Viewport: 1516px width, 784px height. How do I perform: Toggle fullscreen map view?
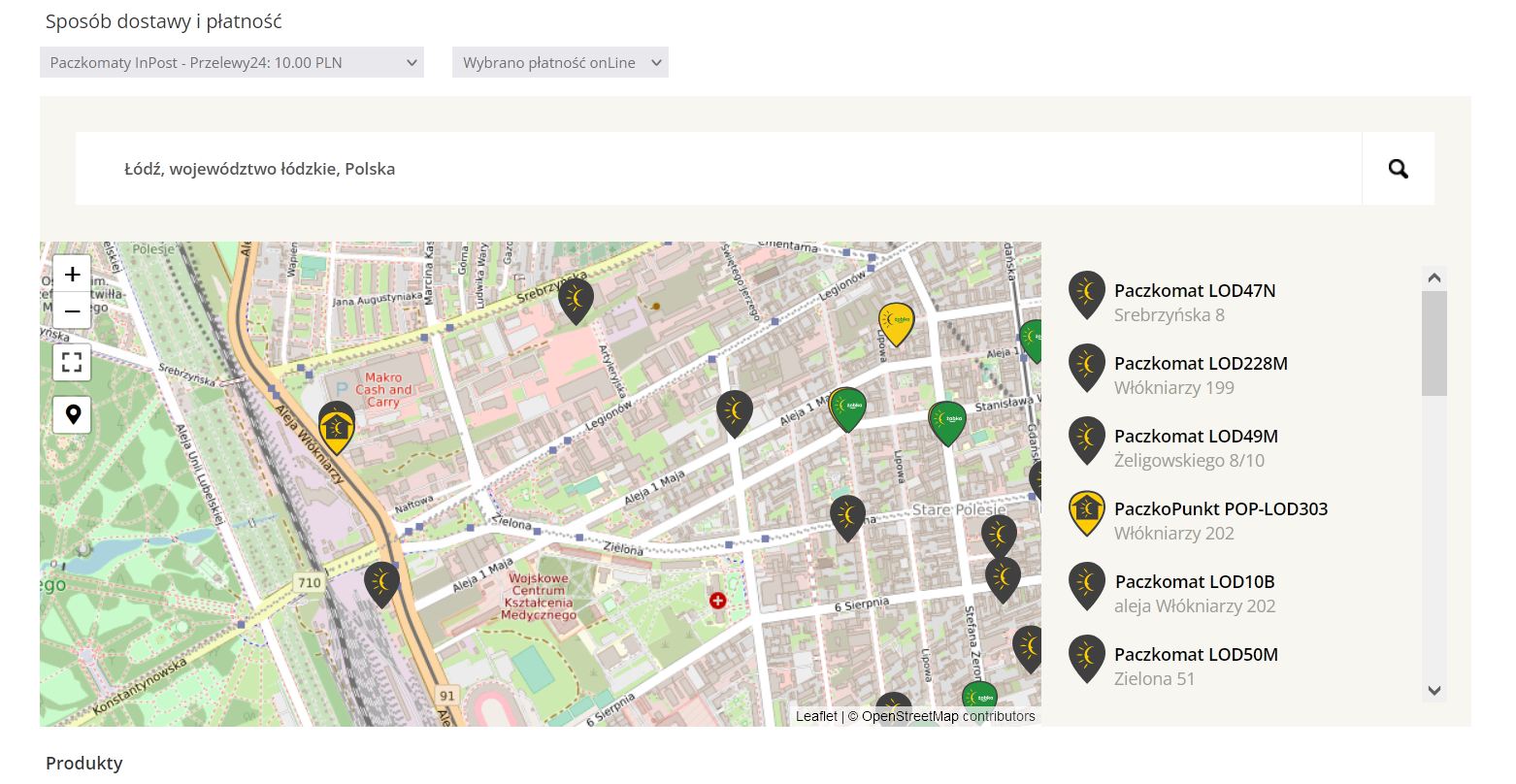pos(72,363)
